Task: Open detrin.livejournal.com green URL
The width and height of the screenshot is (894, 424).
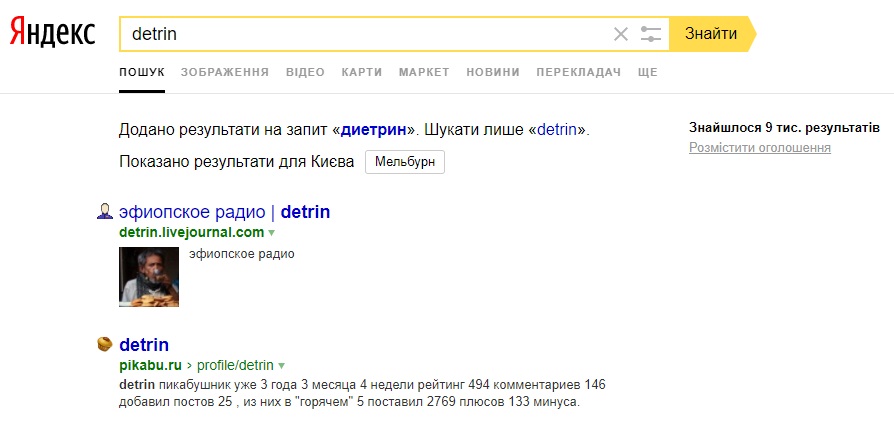Action: [192, 232]
